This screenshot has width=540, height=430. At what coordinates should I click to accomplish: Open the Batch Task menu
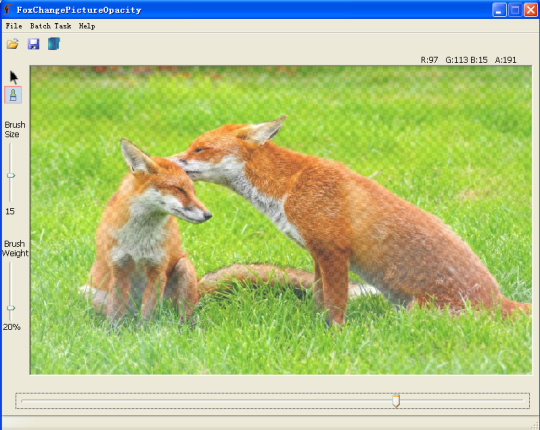click(x=51, y=26)
